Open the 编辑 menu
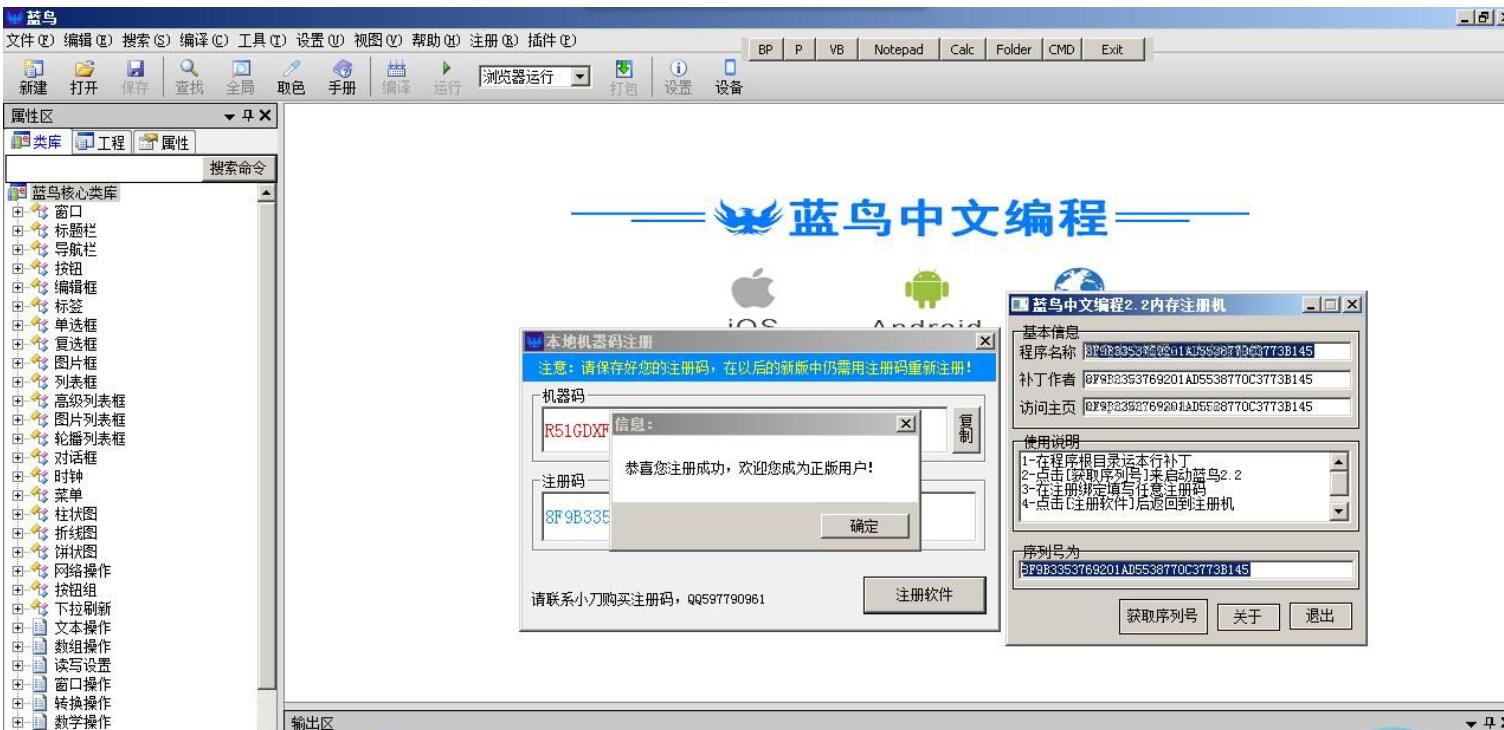The width and height of the screenshot is (1504, 730). (x=90, y=39)
